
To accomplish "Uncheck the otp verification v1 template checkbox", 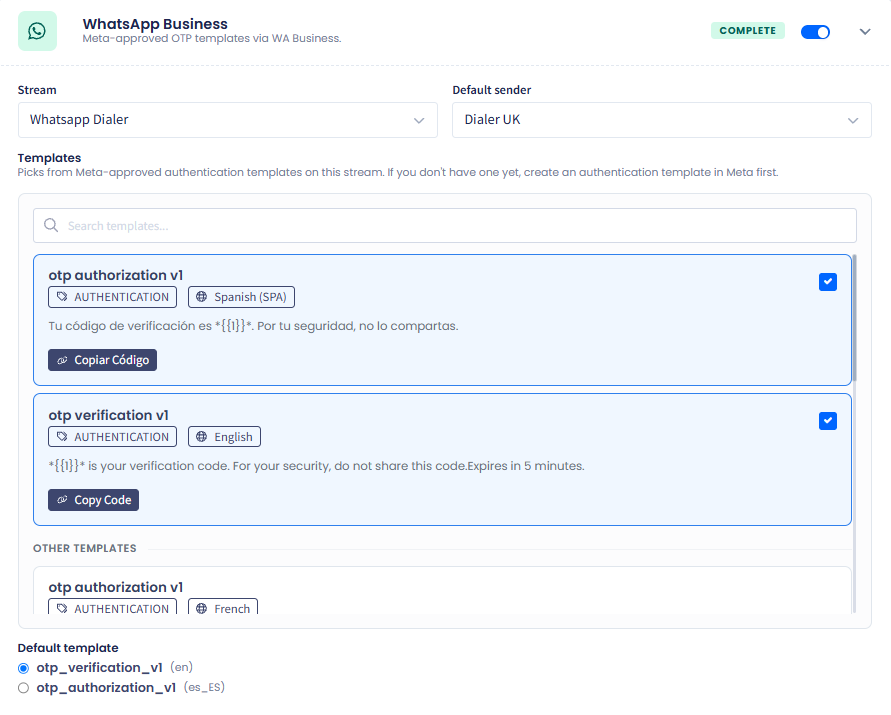I will click(827, 421).
